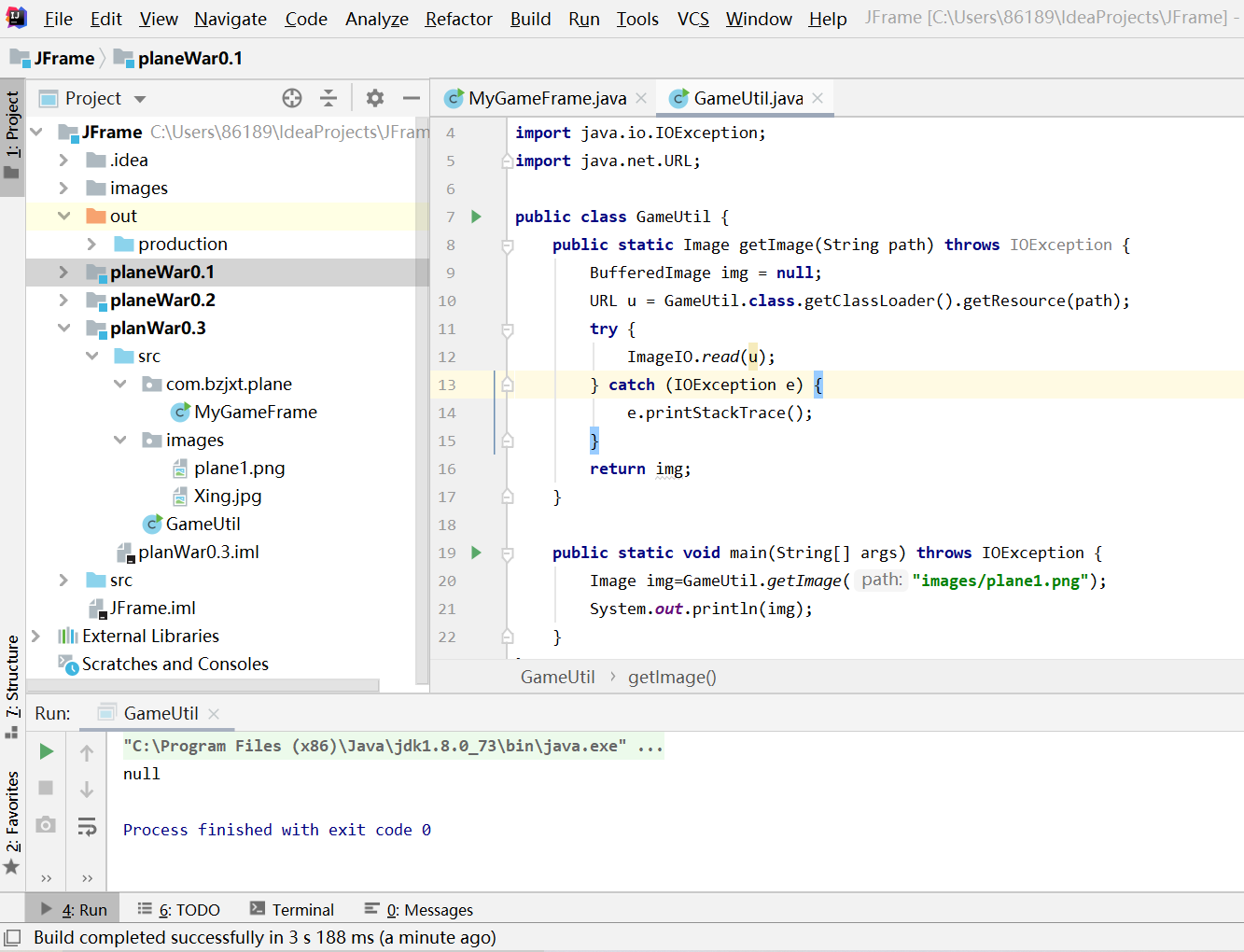1244x952 pixels.
Task: Close the MyGameFrame.java editor tab
Action: pos(641,98)
